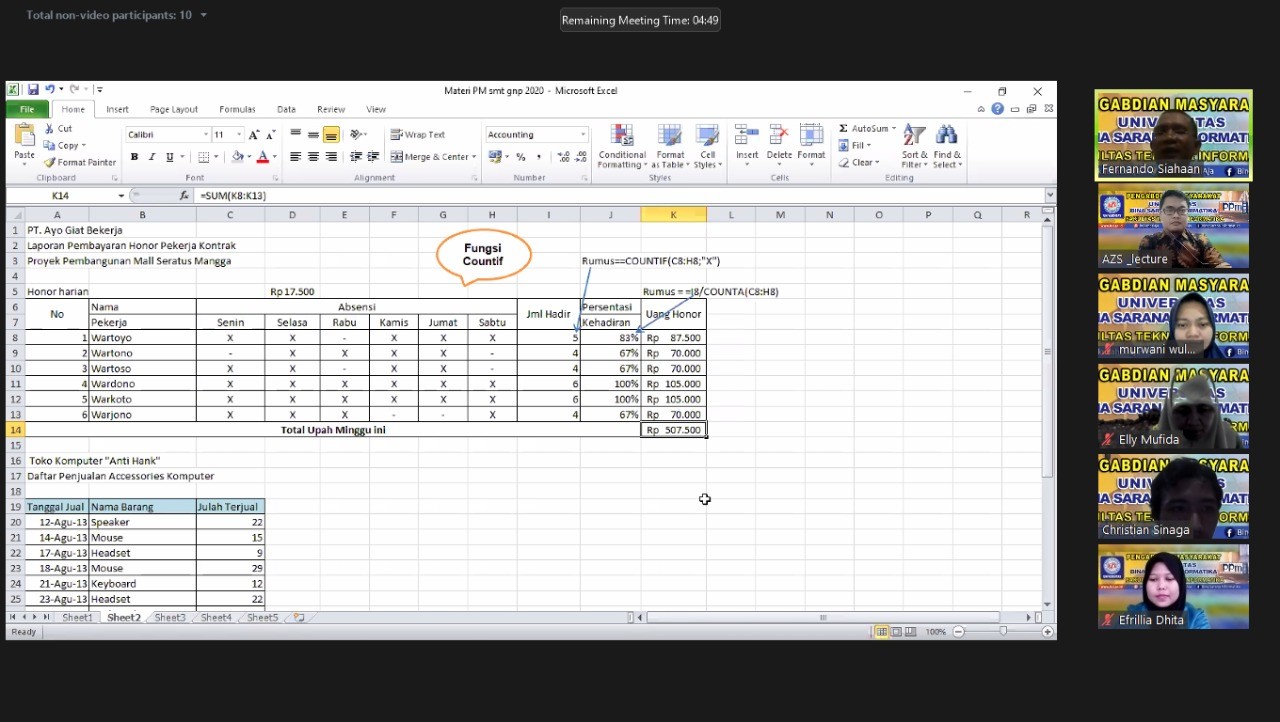The height and width of the screenshot is (722, 1280).
Task: Activate the Format Painter brush
Action: pyautogui.click(x=80, y=162)
